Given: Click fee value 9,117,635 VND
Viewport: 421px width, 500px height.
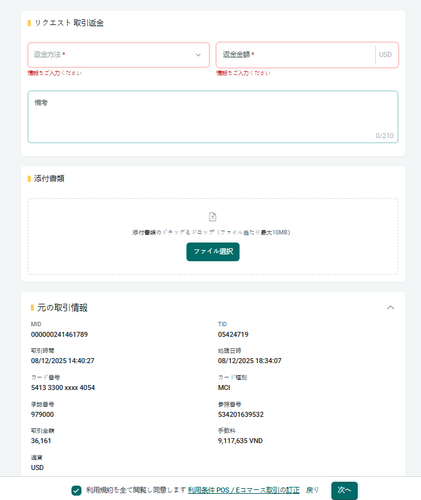Looking at the screenshot, I should coord(240,441).
